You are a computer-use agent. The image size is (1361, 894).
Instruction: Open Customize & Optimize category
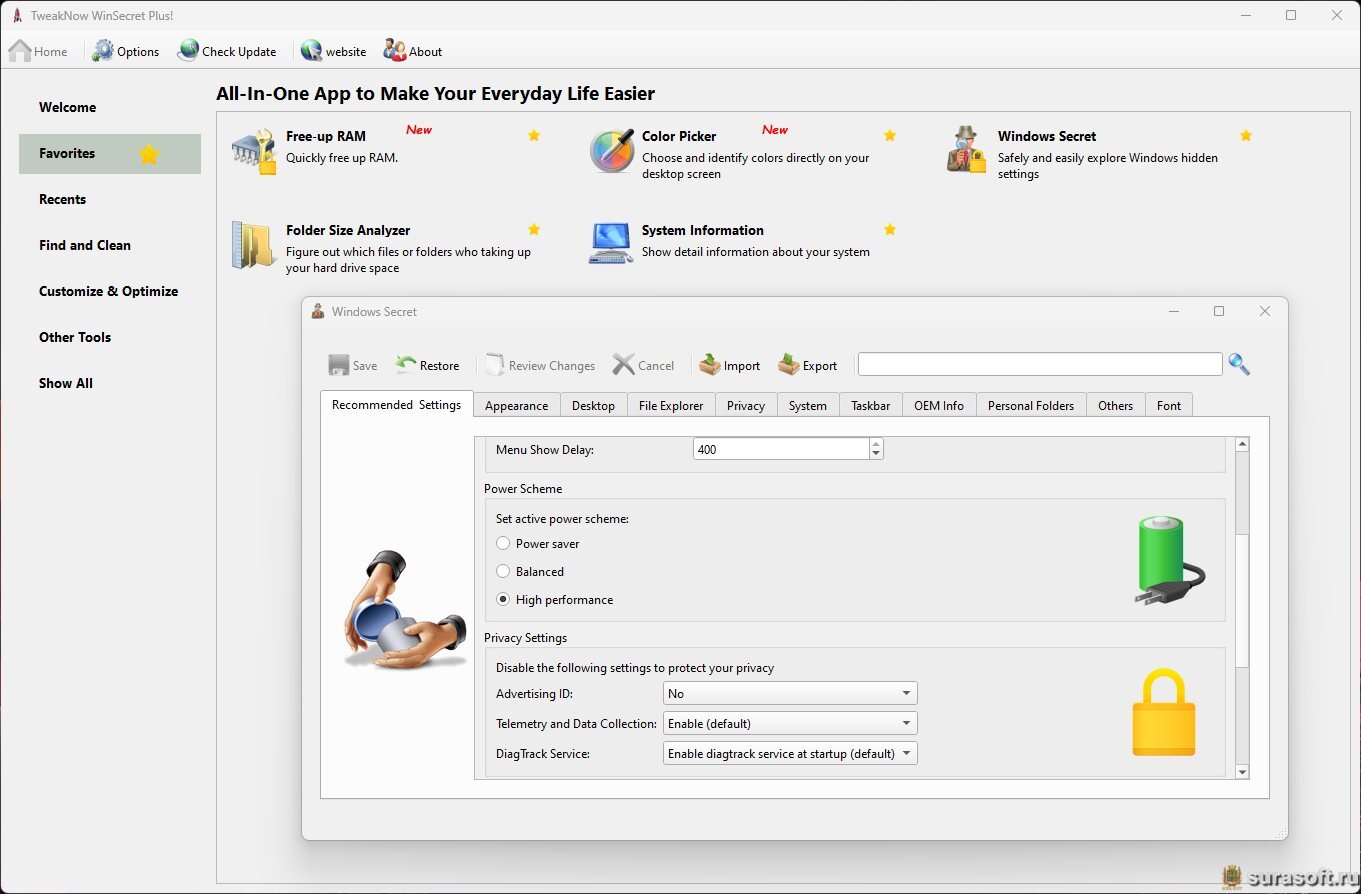110,291
